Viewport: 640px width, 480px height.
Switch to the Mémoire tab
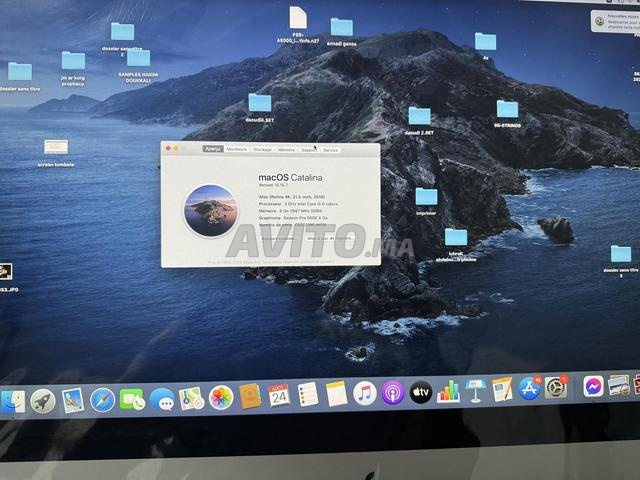pyautogui.click(x=286, y=150)
